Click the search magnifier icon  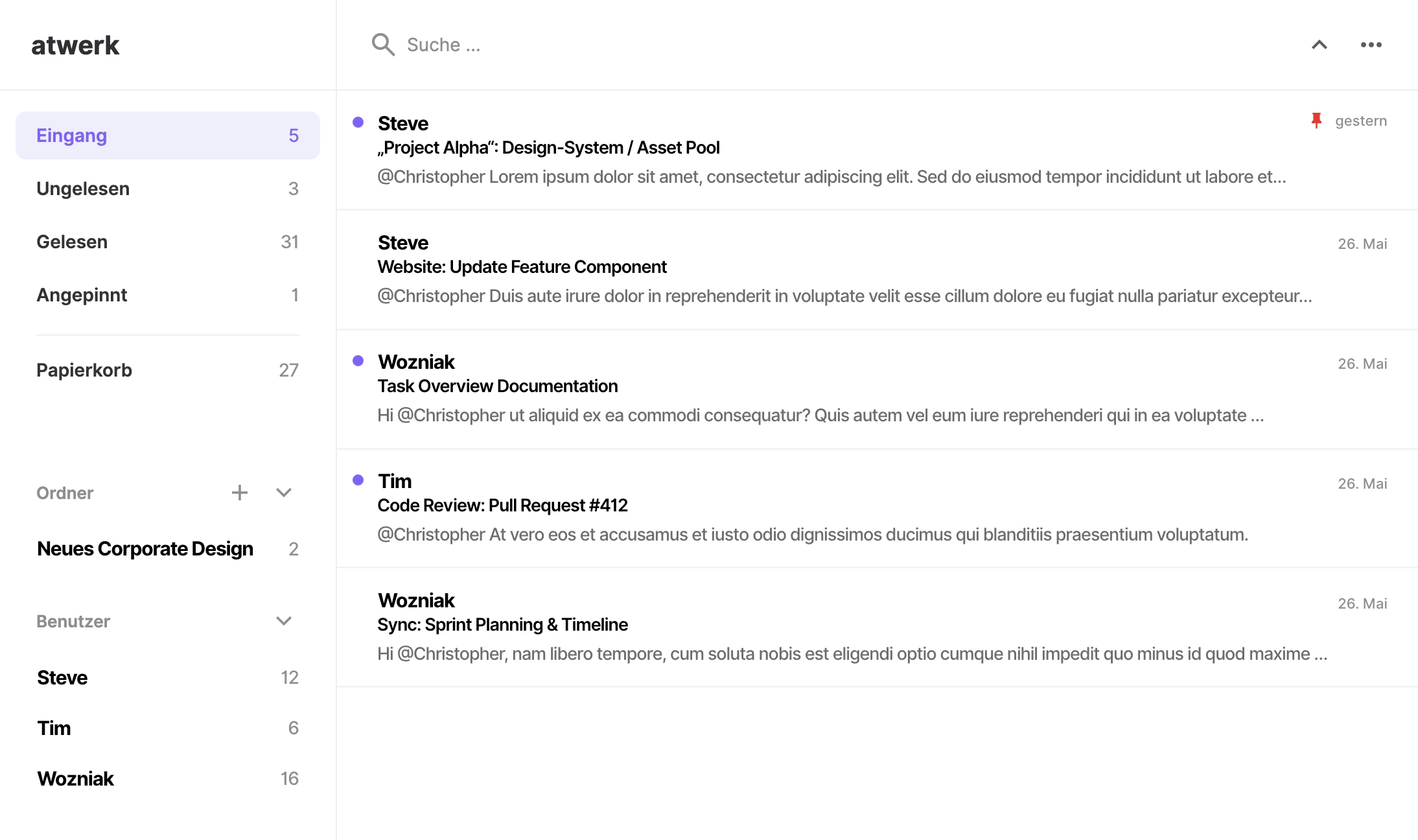point(383,45)
